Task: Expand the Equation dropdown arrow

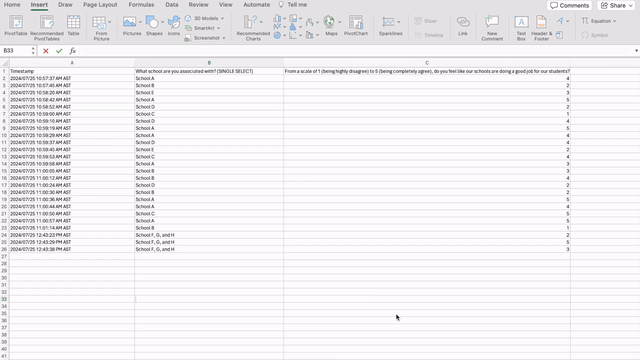Action: click(x=614, y=21)
